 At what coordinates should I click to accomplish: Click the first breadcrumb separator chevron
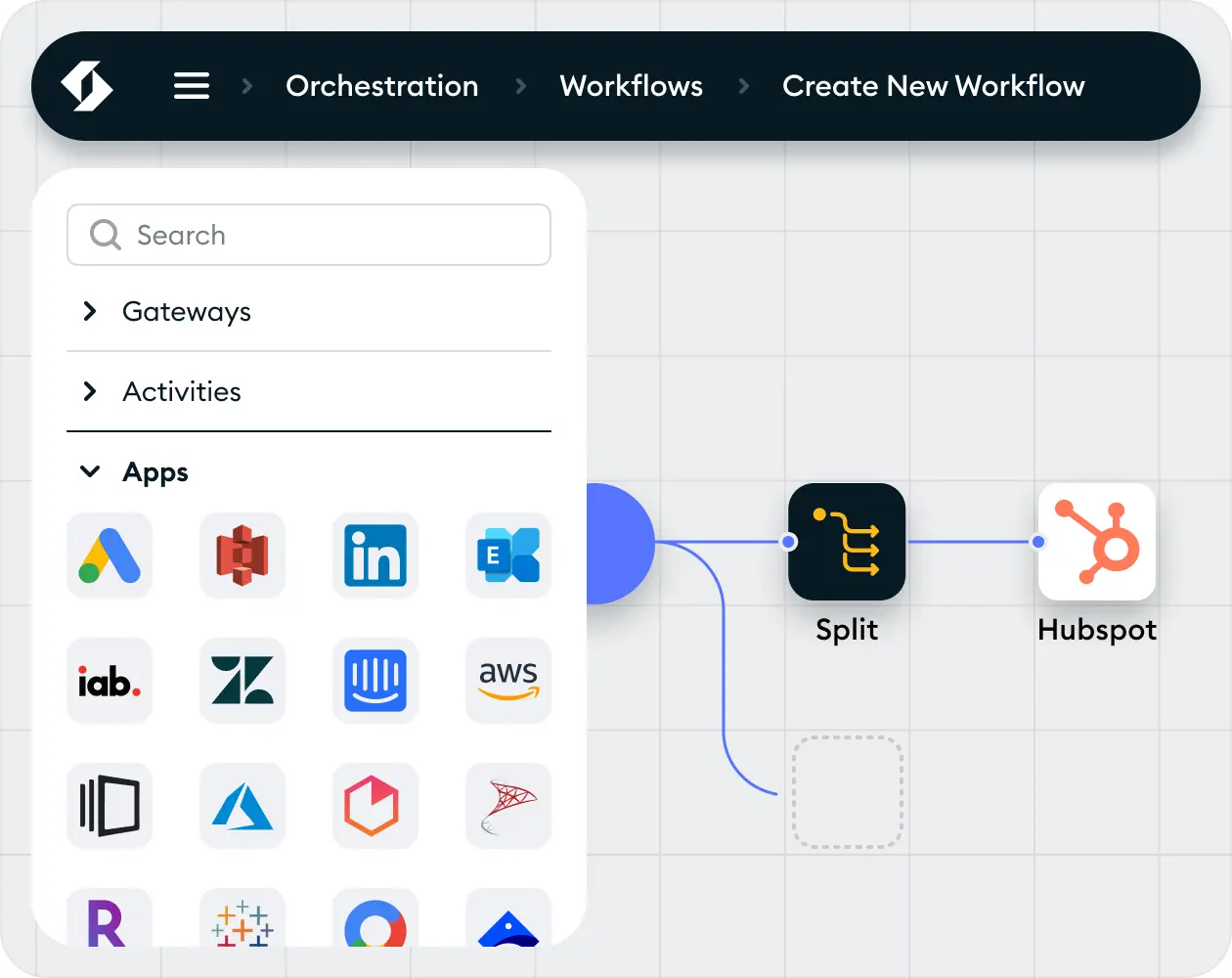point(247,86)
